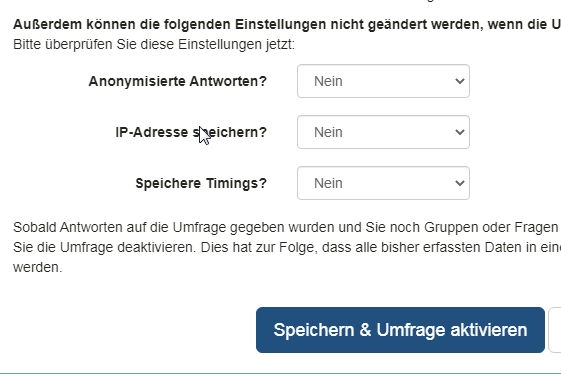
Task: Open the Speichere Timings dropdown
Action: (x=383, y=183)
